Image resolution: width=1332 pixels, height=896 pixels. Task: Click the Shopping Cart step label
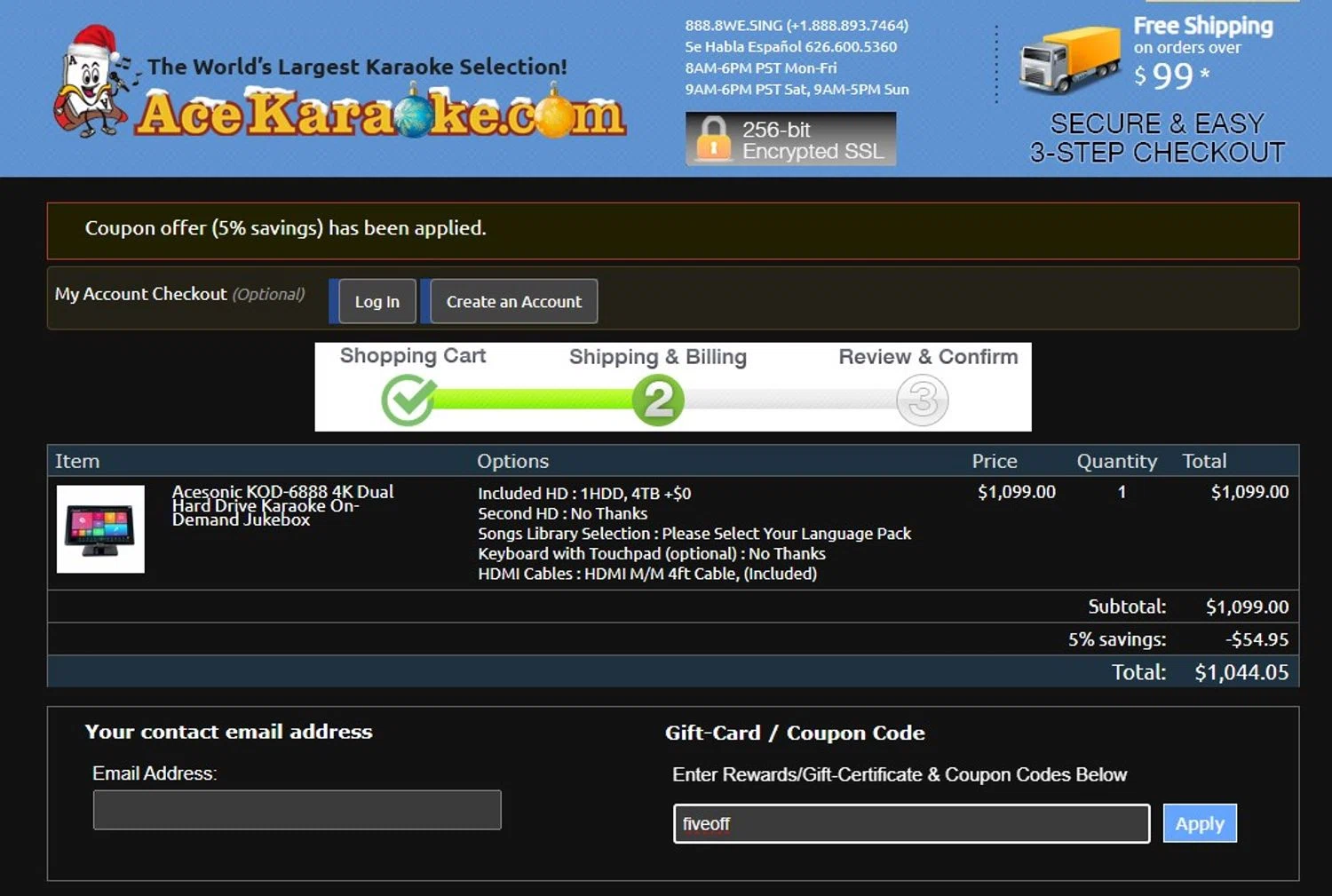click(413, 356)
